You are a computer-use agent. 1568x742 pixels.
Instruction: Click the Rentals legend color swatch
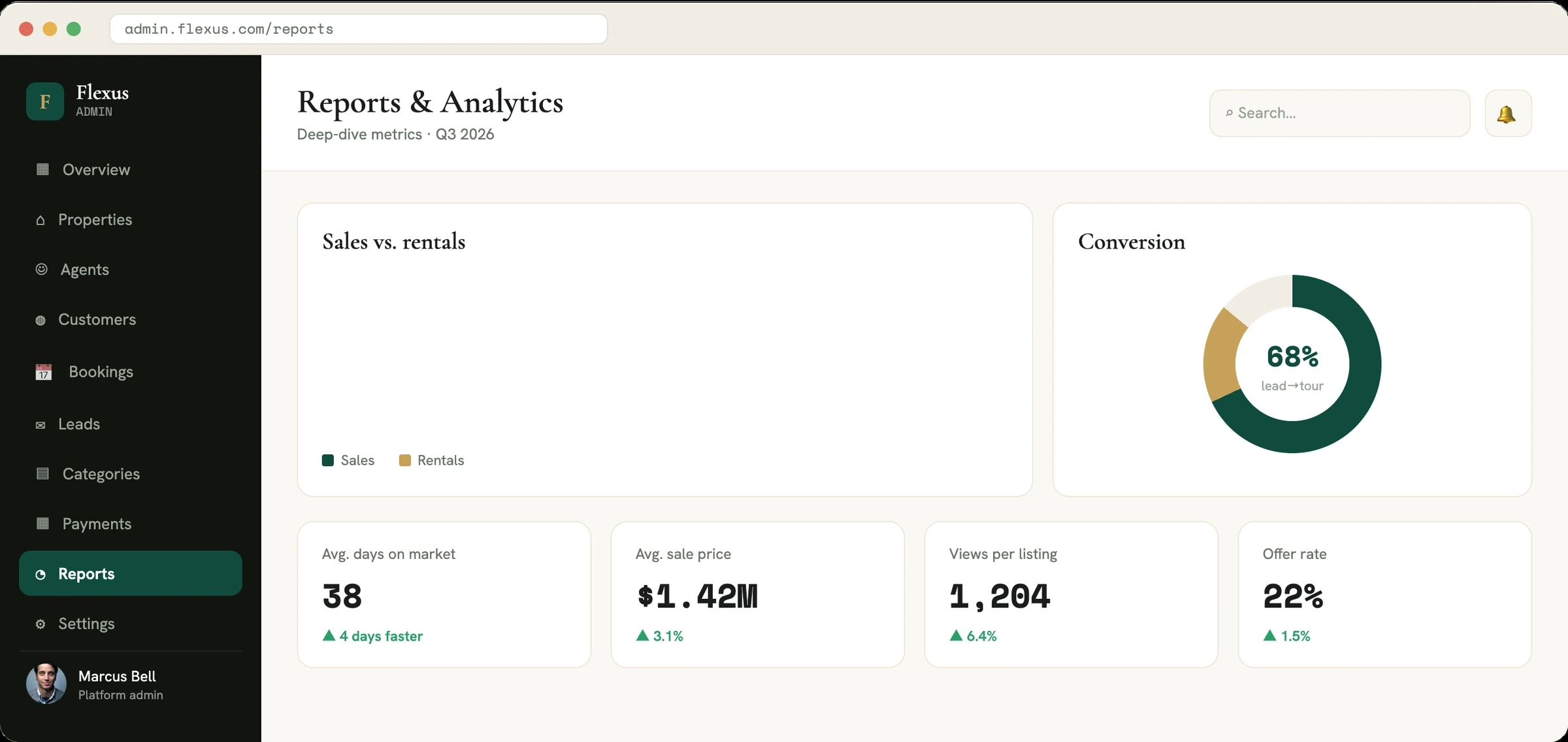405,460
